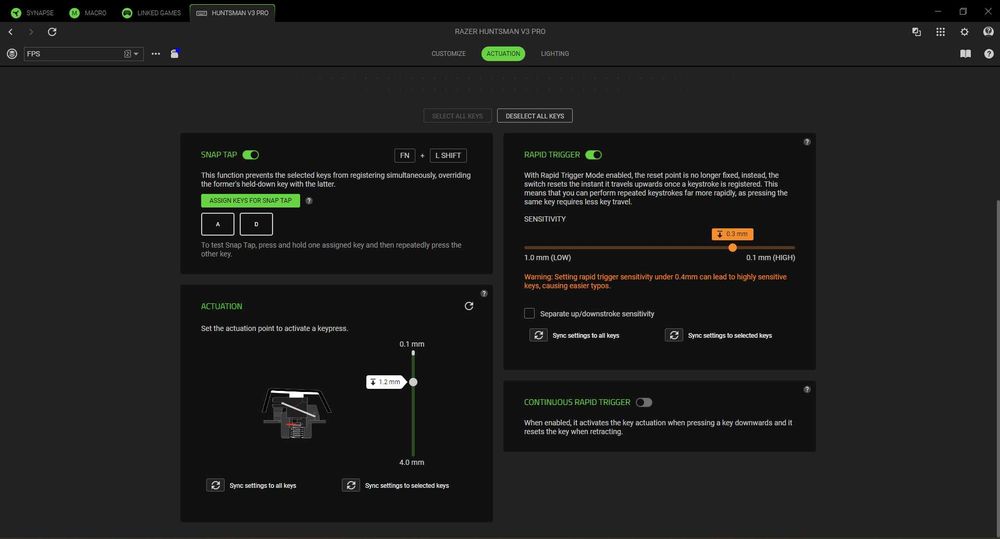Click Select All Keys button
Image resolution: width=1000 pixels, height=539 pixels.
[x=457, y=116]
